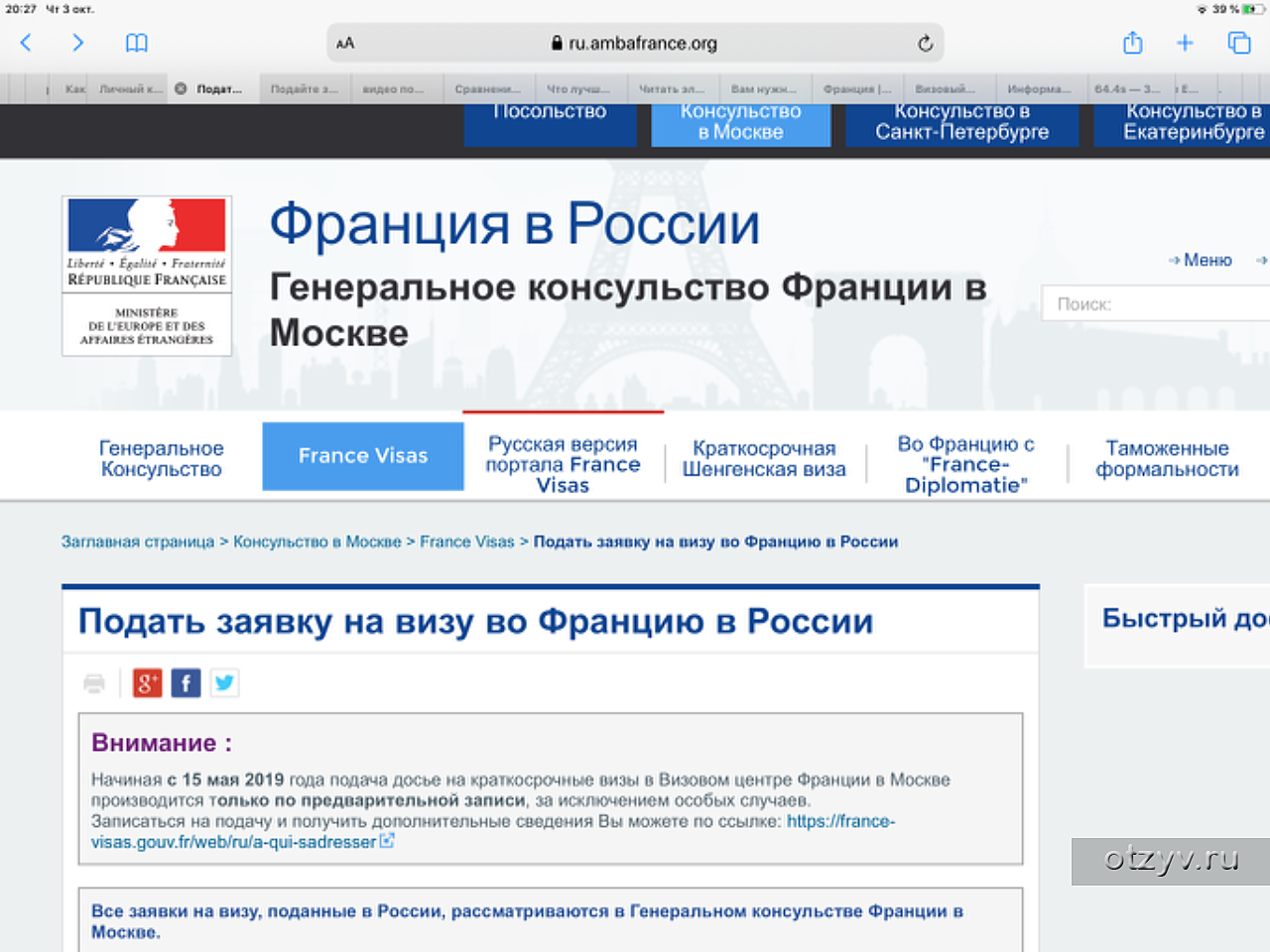
Task: Open Консульство в Москве top button
Action: pyautogui.click(x=740, y=124)
